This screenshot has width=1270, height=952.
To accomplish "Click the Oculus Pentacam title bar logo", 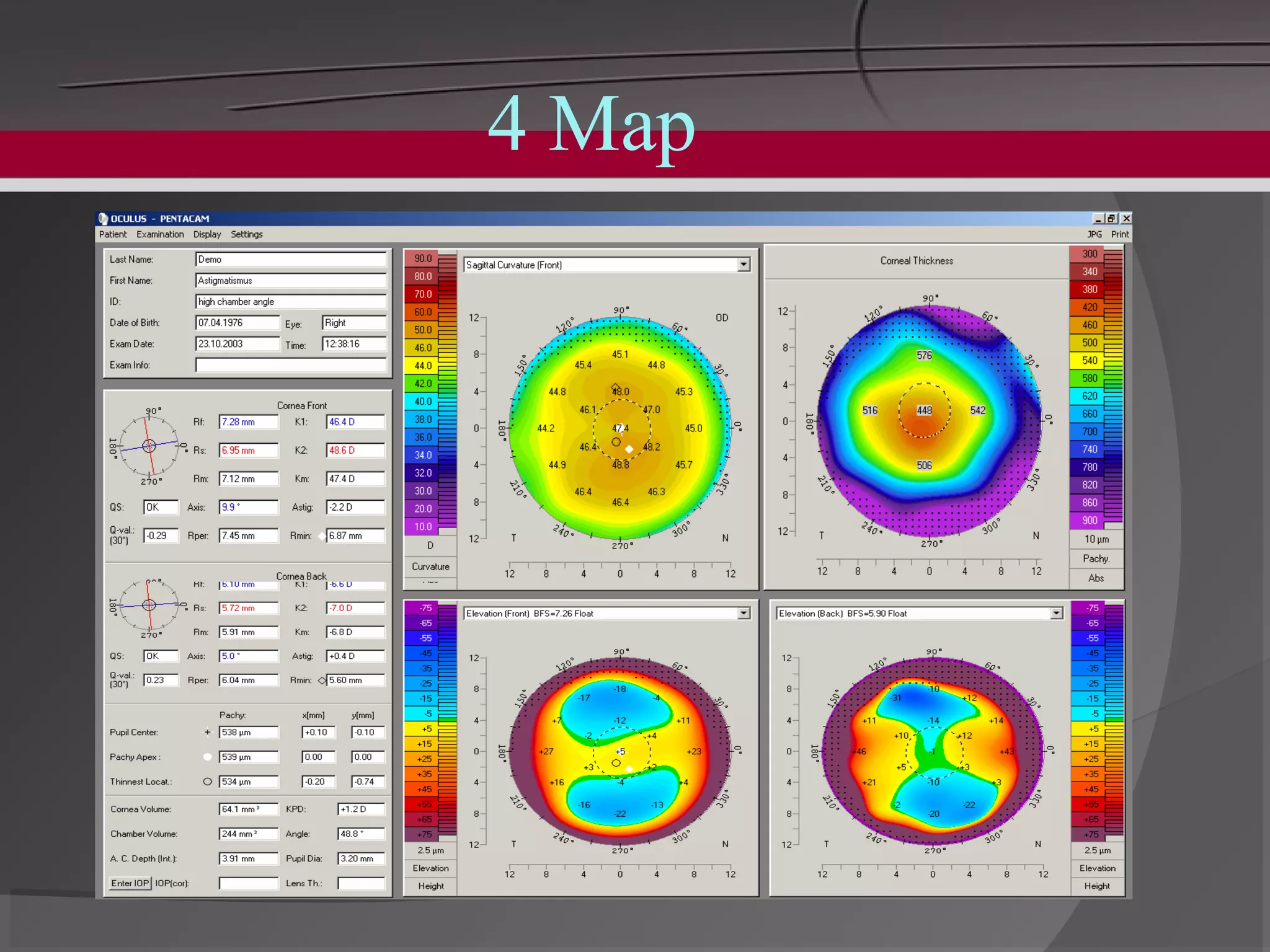I will [x=104, y=219].
